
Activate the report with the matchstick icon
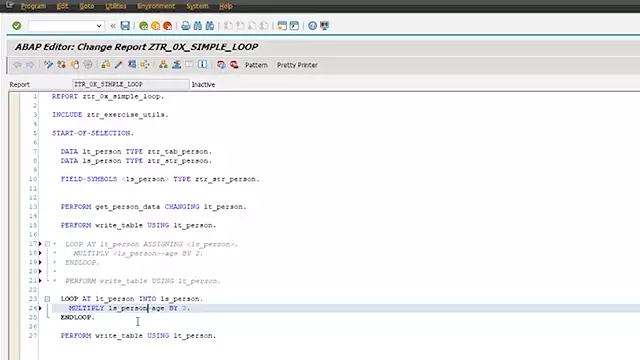pos(118,64)
